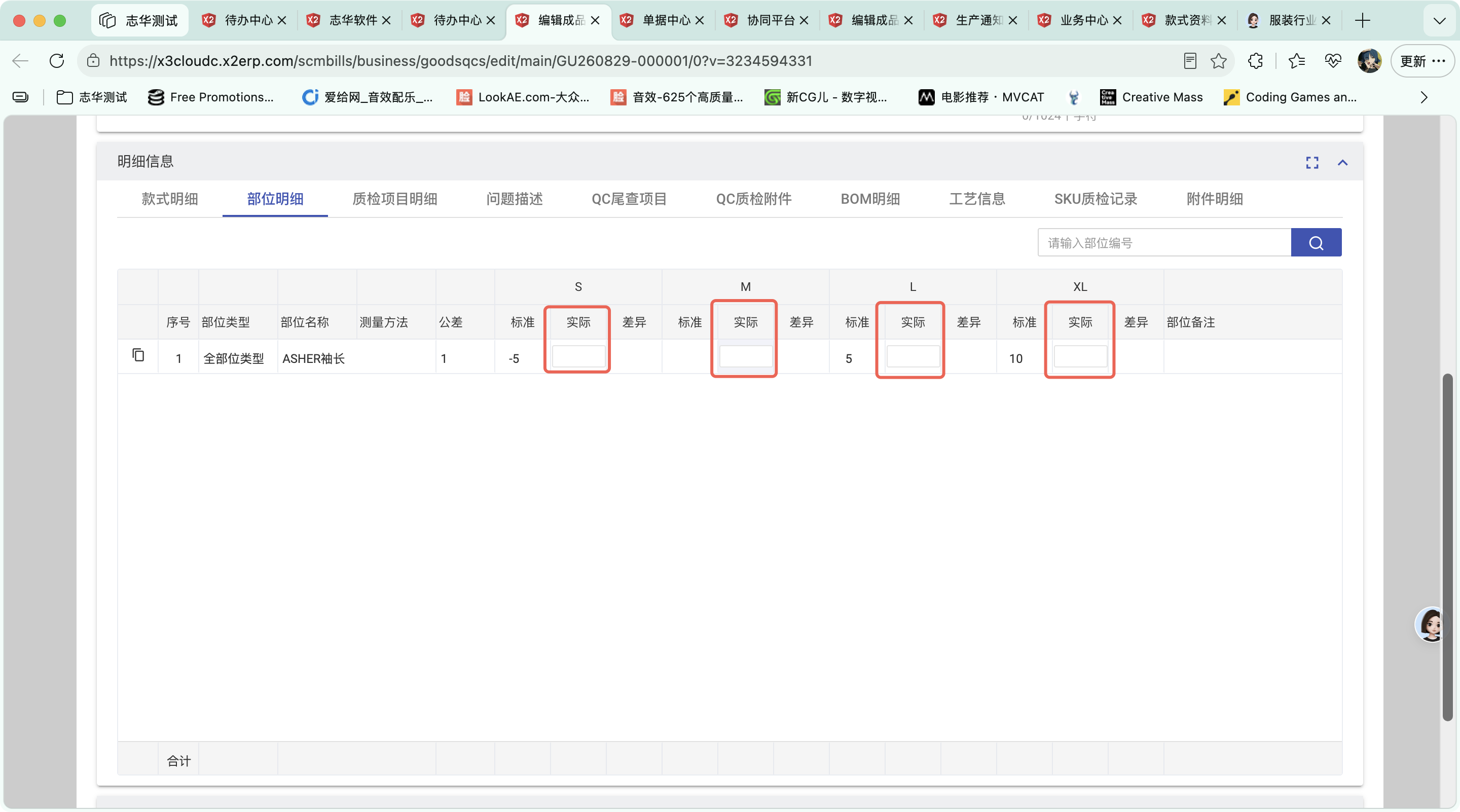Switch to BOM明细 tab

pos(870,199)
